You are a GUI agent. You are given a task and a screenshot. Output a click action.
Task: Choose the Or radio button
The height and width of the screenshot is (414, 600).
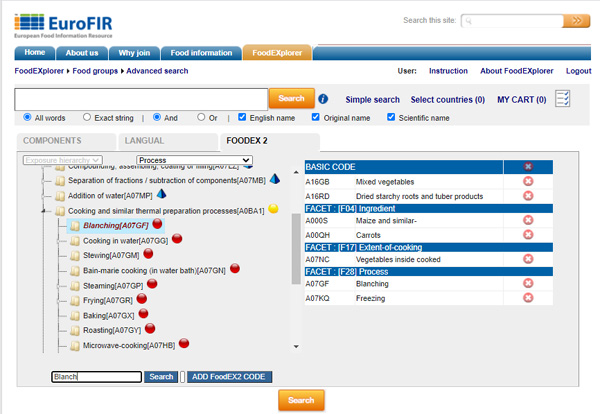tap(201, 117)
